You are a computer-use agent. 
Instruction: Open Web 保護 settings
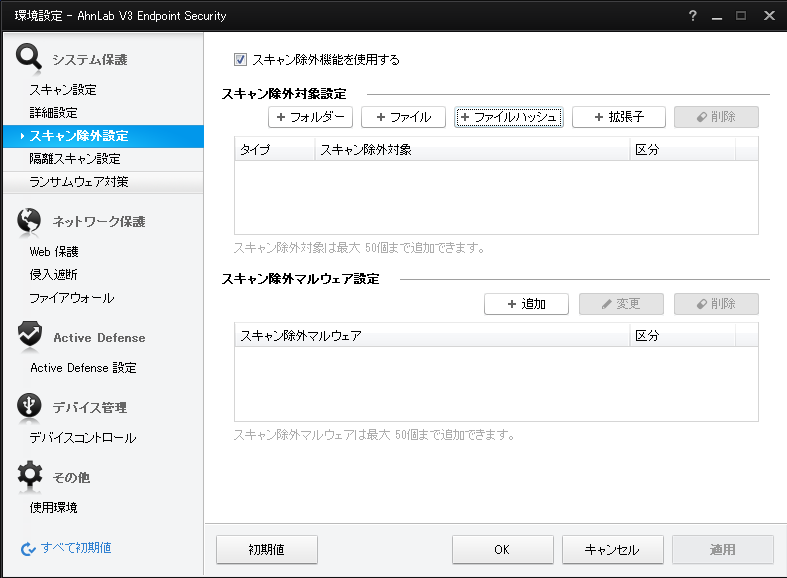click(x=54, y=251)
